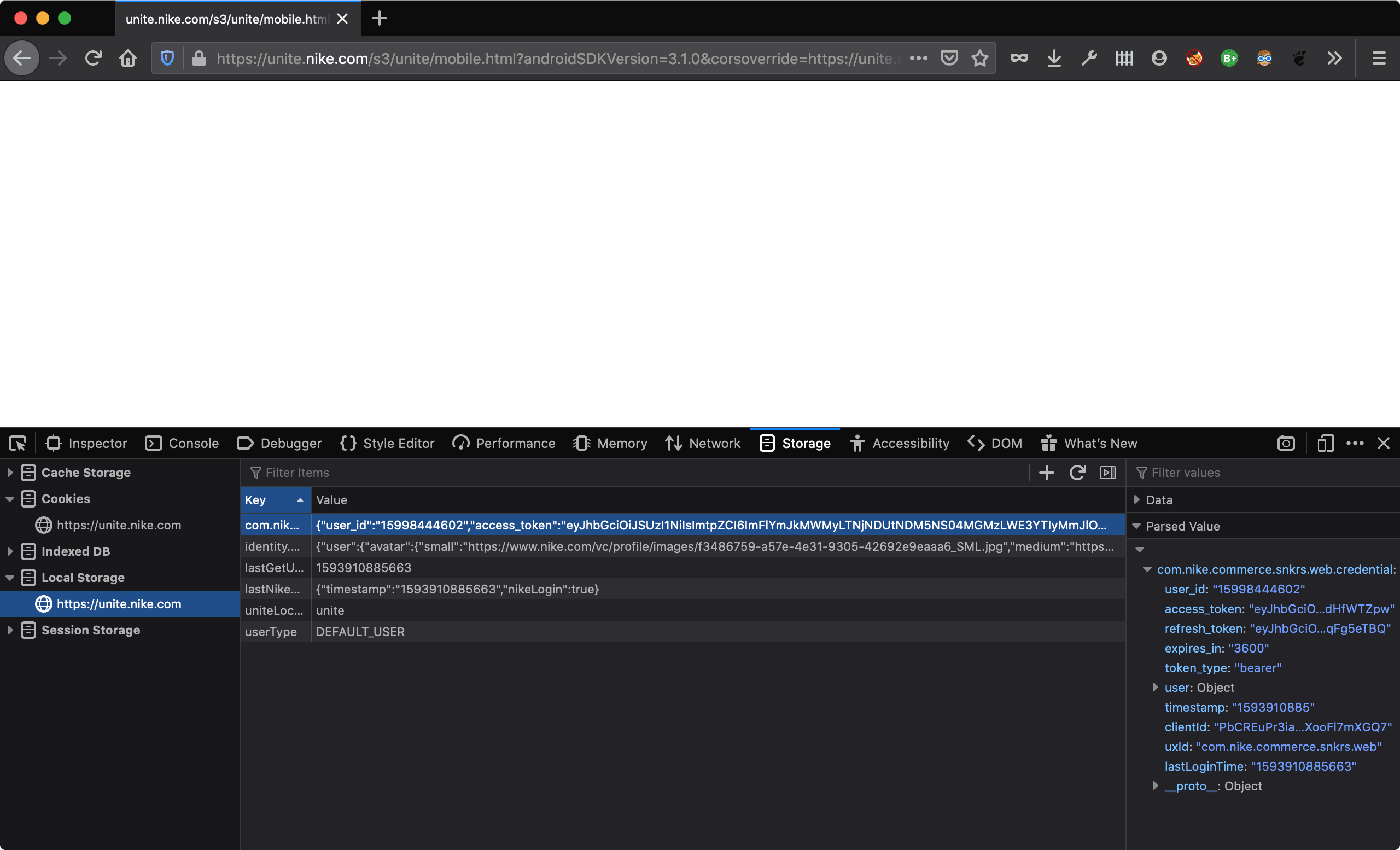
Task: Select unite.nike.com under Local Storage
Action: click(x=119, y=604)
